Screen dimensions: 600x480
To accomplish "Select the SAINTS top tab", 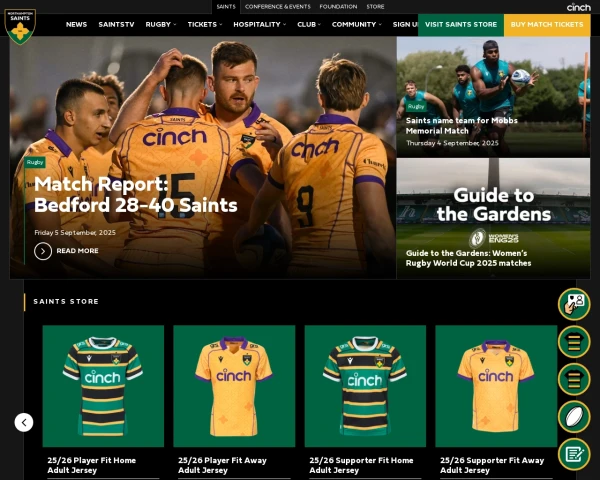I will point(226,7).
